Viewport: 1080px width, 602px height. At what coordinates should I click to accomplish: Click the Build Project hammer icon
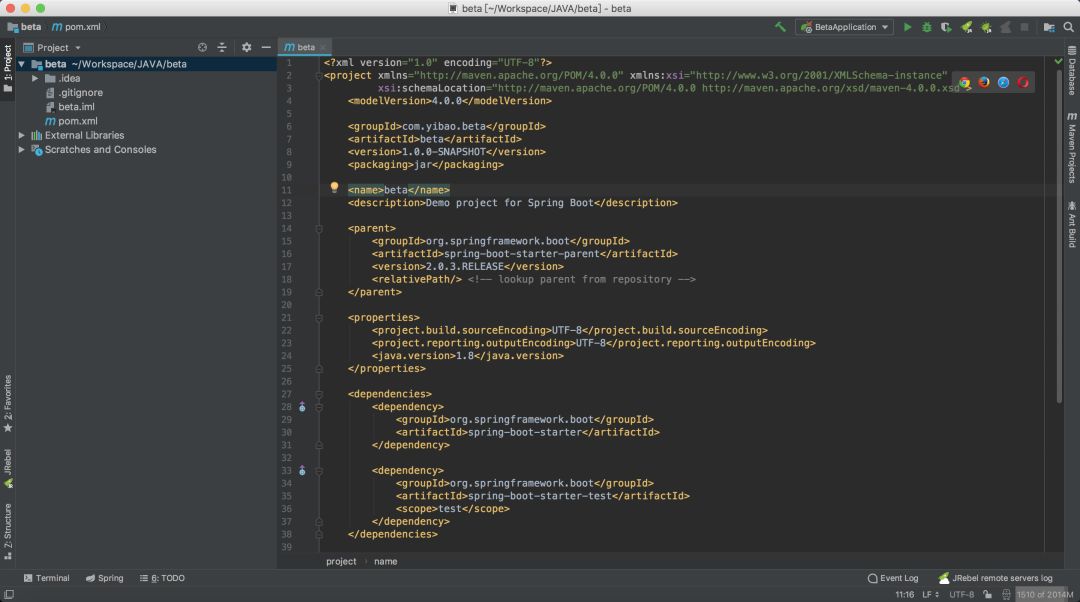(780, 27)
